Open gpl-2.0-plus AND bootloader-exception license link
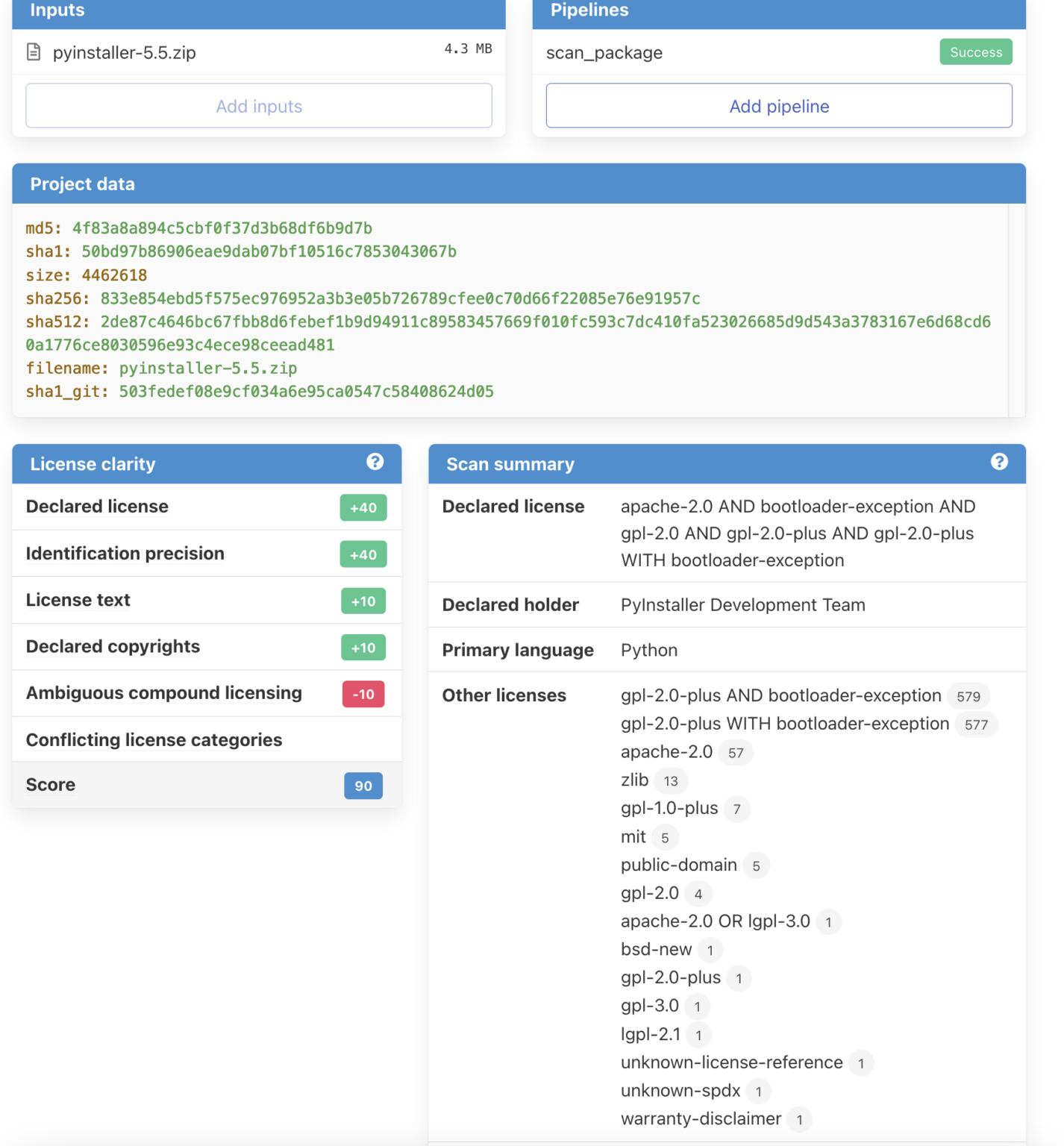 780,695
